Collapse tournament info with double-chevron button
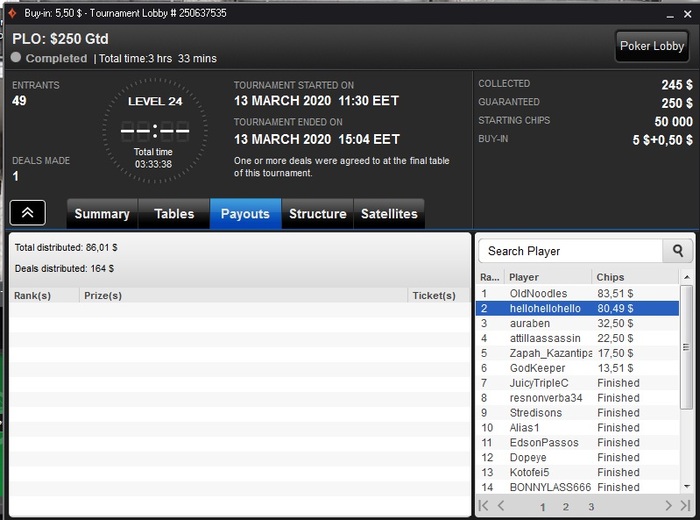 click(28, 213)
